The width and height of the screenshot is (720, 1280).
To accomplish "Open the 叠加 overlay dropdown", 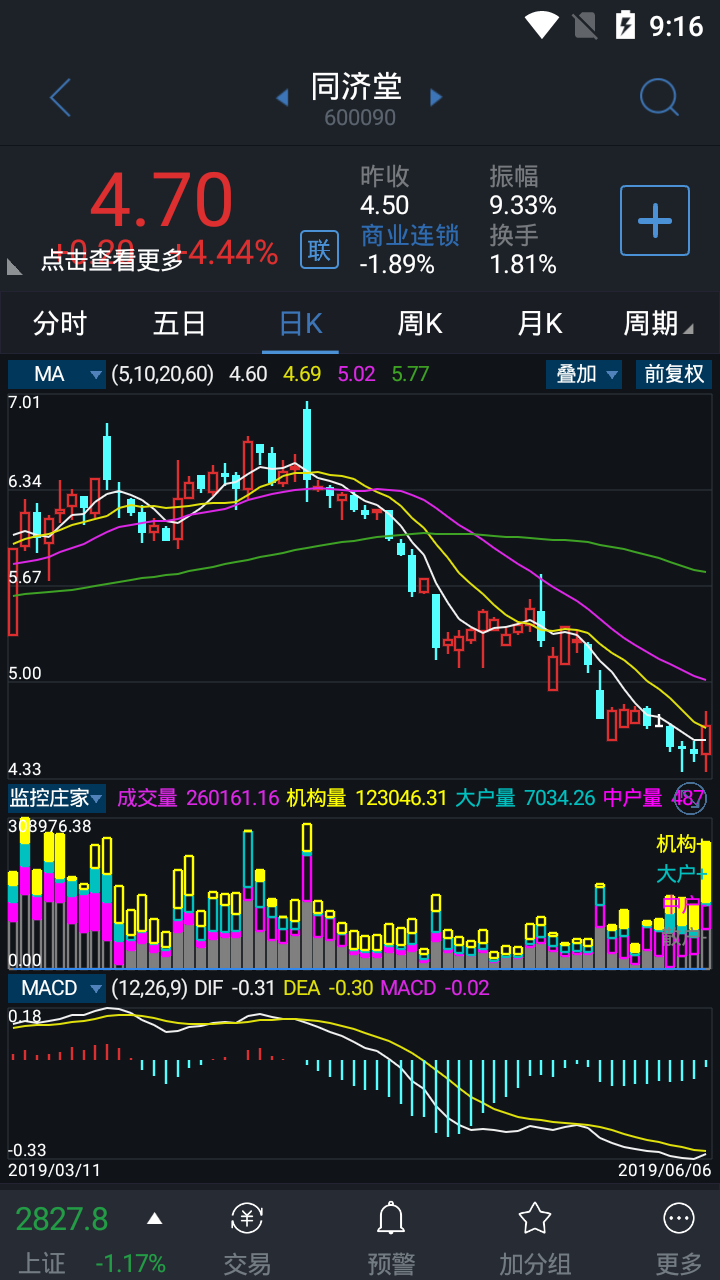I will 585,374.
